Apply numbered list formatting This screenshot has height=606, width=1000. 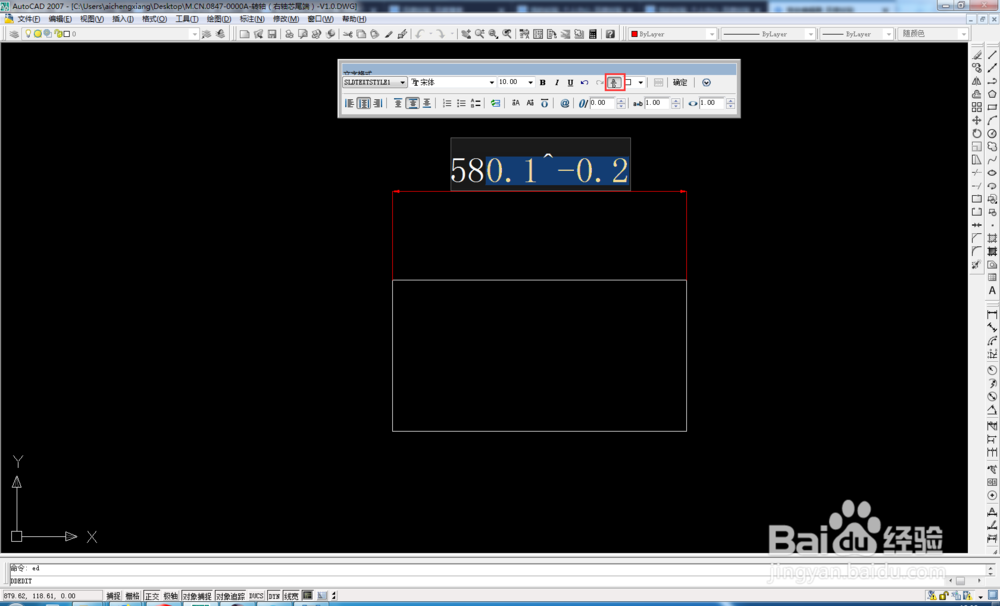[447, 103]
